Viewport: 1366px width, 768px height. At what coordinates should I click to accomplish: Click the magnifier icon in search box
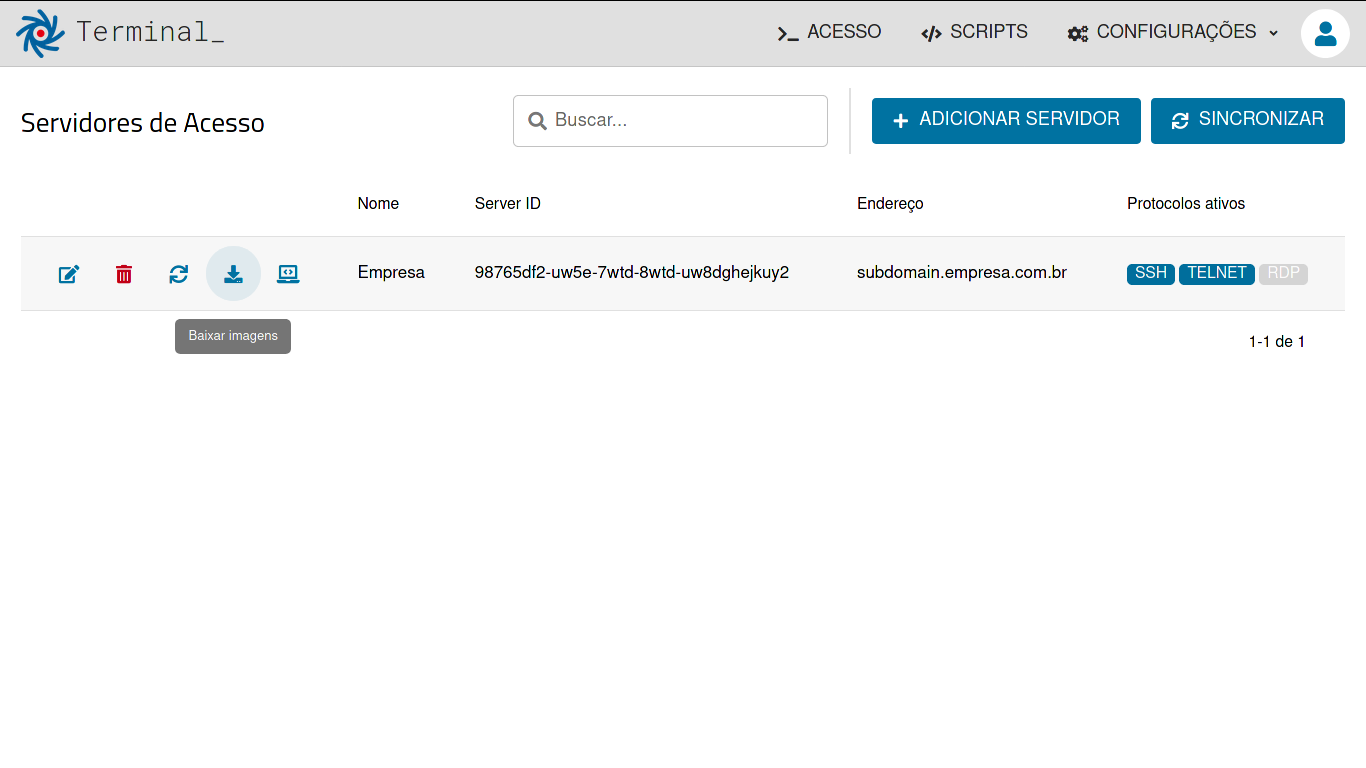click(x=537, y=121)
